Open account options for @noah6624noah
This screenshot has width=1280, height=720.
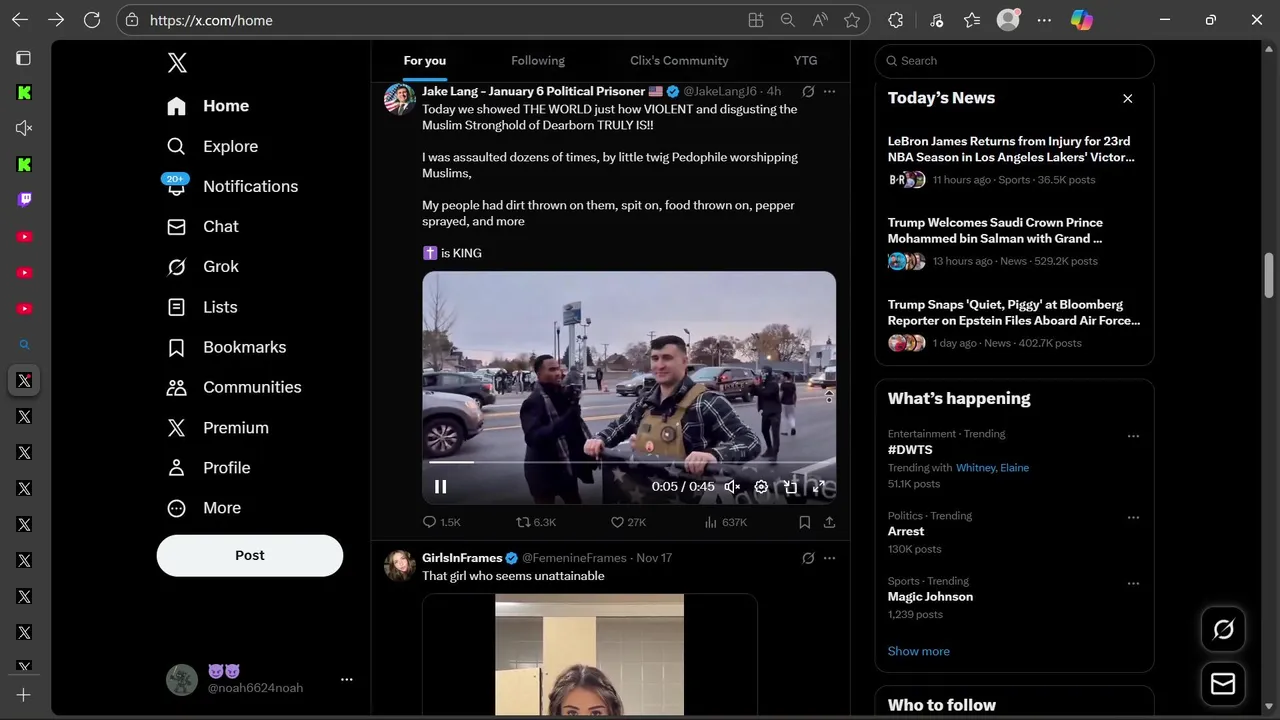point(347,679)
